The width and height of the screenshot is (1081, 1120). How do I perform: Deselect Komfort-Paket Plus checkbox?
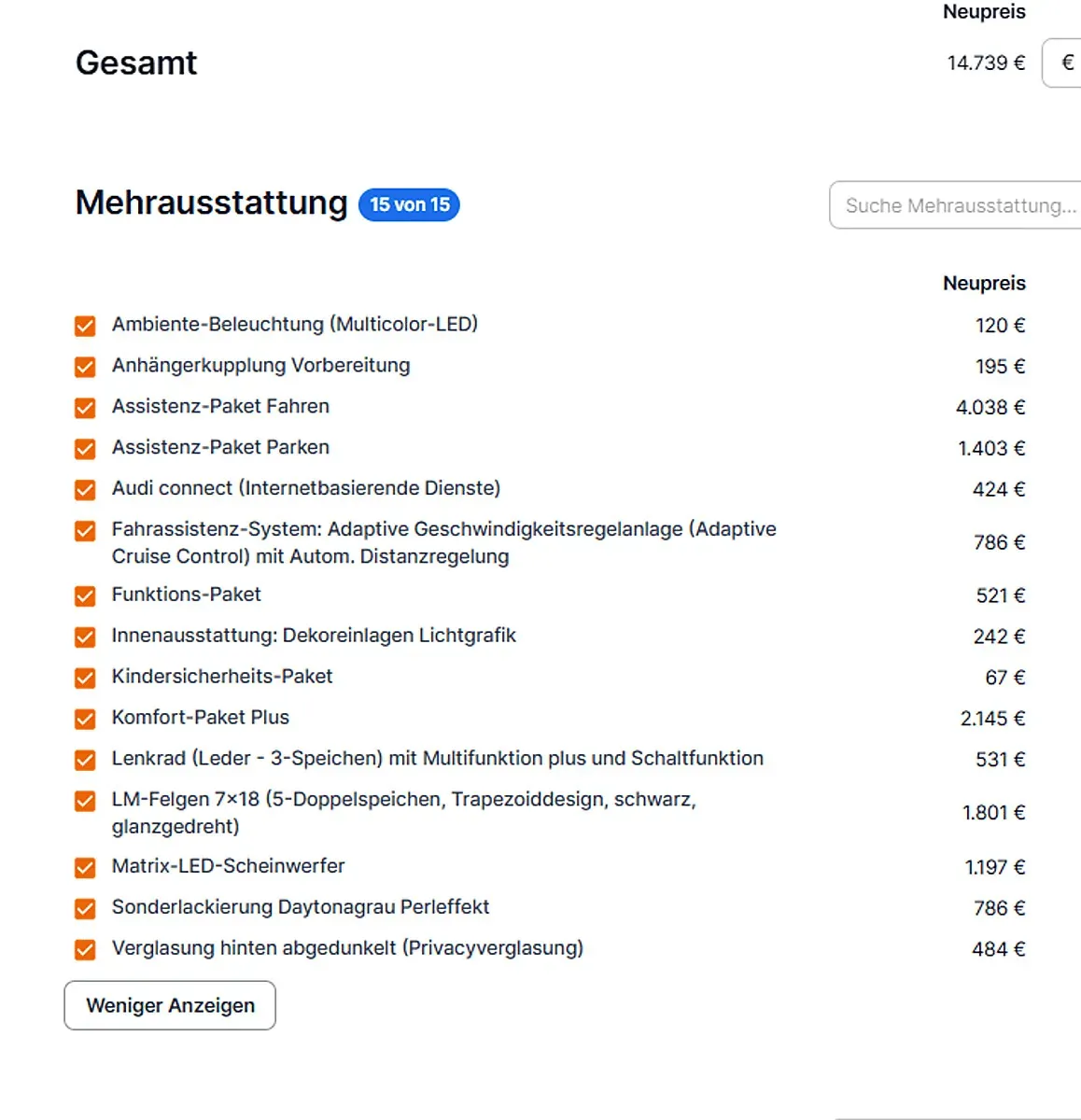point(85,720)
